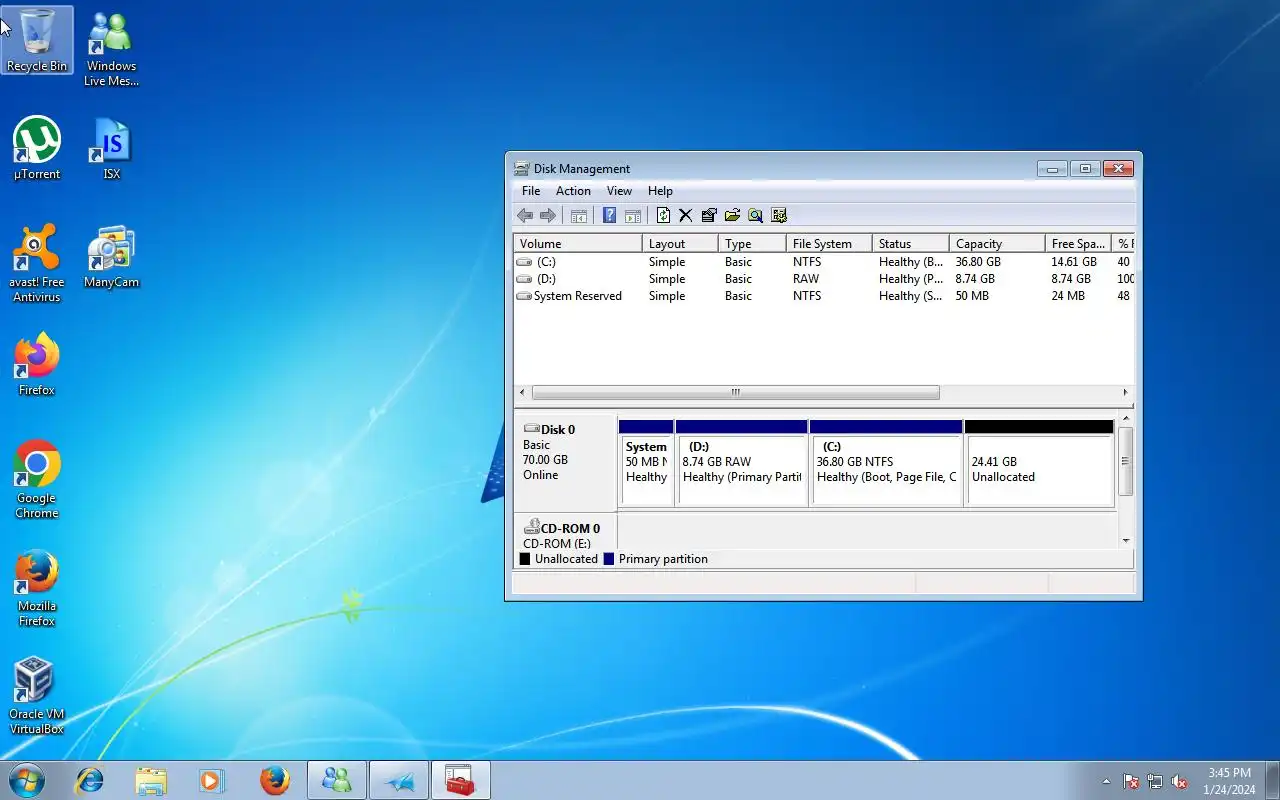This screenshot has height=800, width=1280.
Task: Sort by the Free Space column header
Action: point(1079,244)
